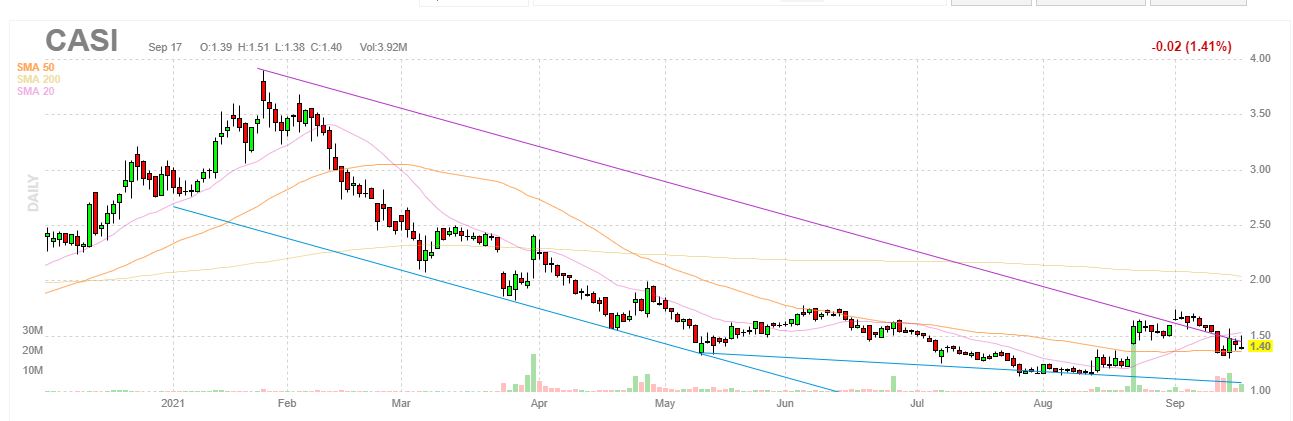Image resolution: width=1293 pixels, height=421 pixels.
Task: Click the 30M volume axis label
Action: [31, 331]
